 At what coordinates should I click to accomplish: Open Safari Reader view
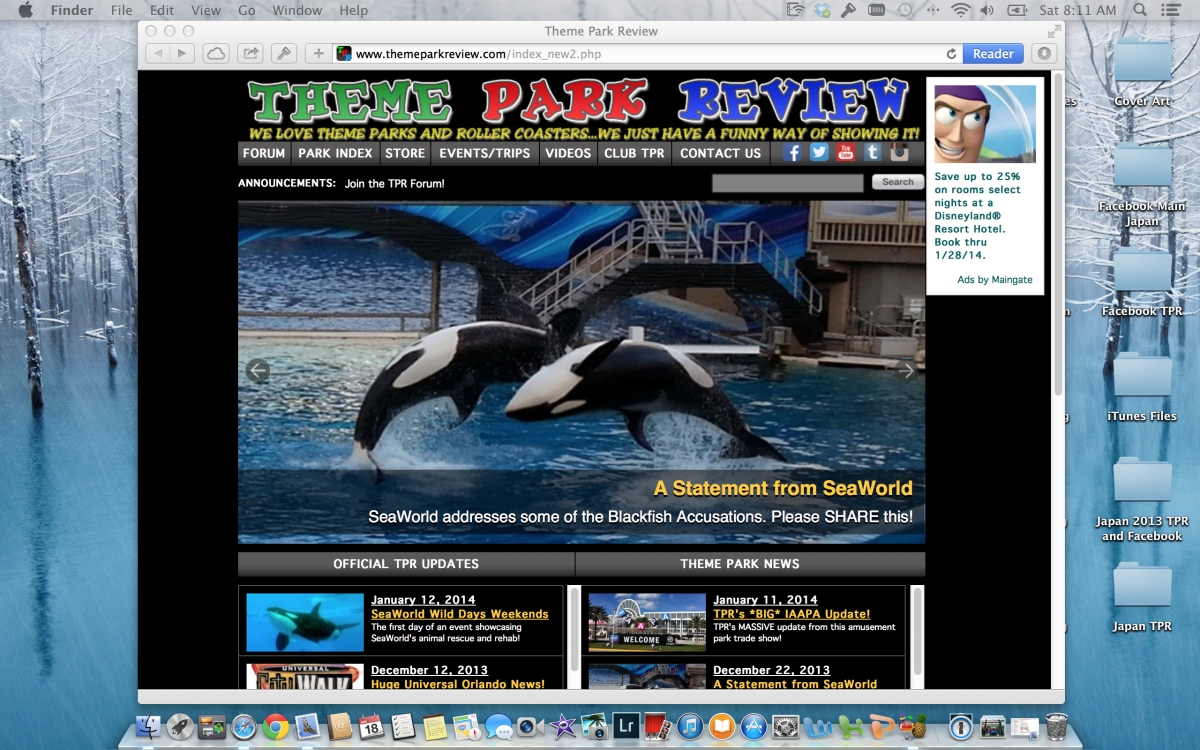[x=993, y=54]
